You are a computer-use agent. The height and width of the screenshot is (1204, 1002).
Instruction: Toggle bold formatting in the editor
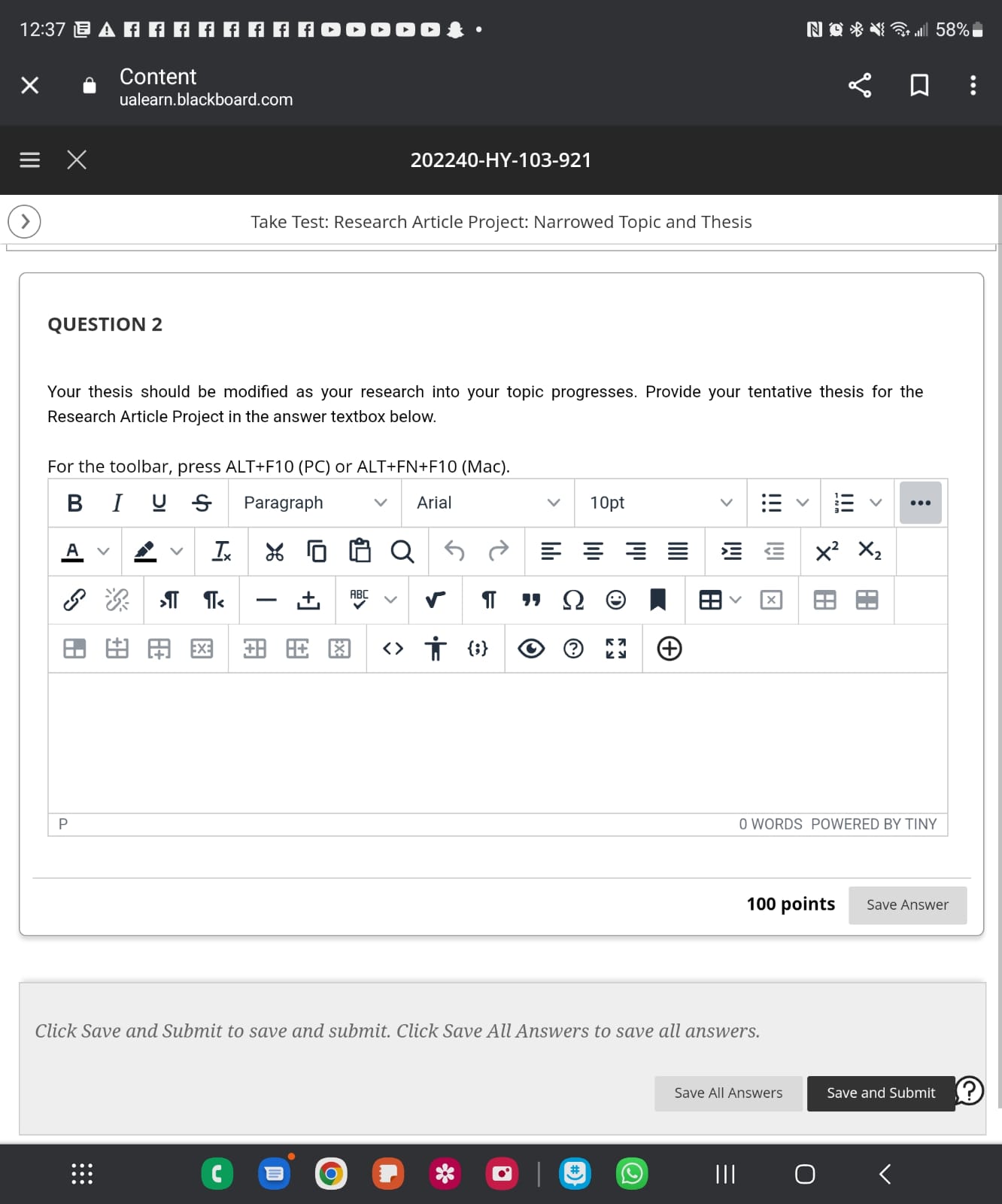tap(74, 503)
